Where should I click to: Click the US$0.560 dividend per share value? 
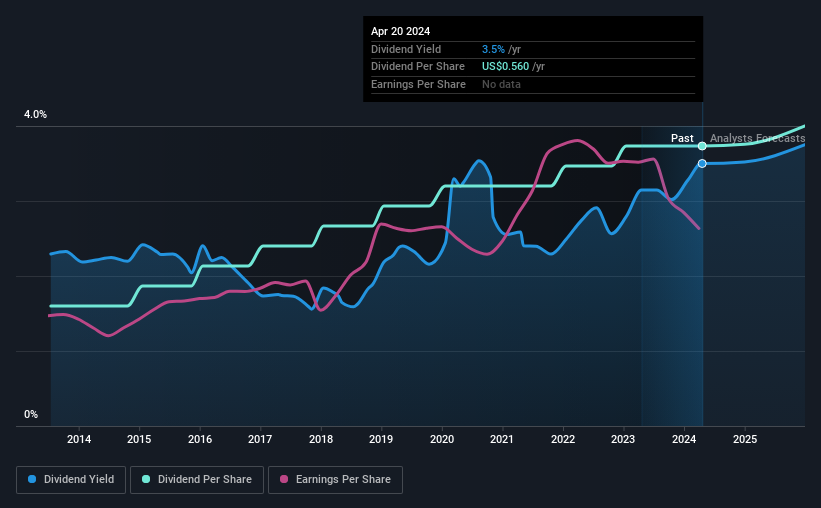point(505,67)
